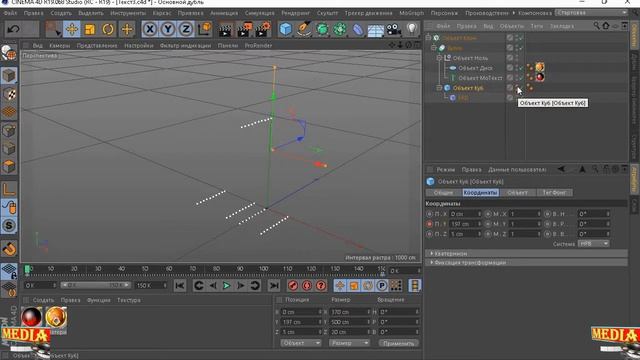Open the Инструменты menu
640x360 pixels.
pos(128,13)
